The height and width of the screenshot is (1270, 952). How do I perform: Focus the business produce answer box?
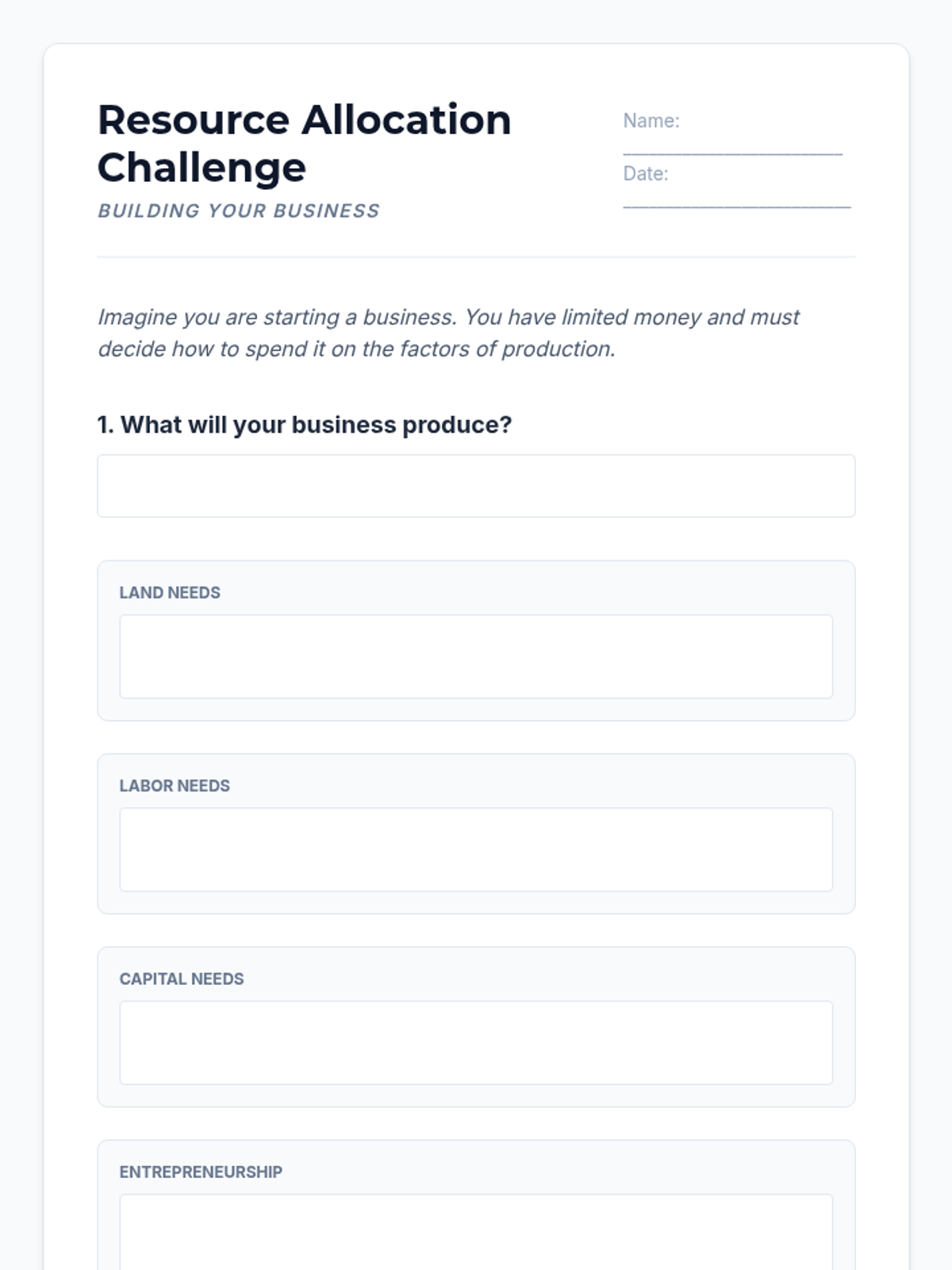(x=476, y=486)
